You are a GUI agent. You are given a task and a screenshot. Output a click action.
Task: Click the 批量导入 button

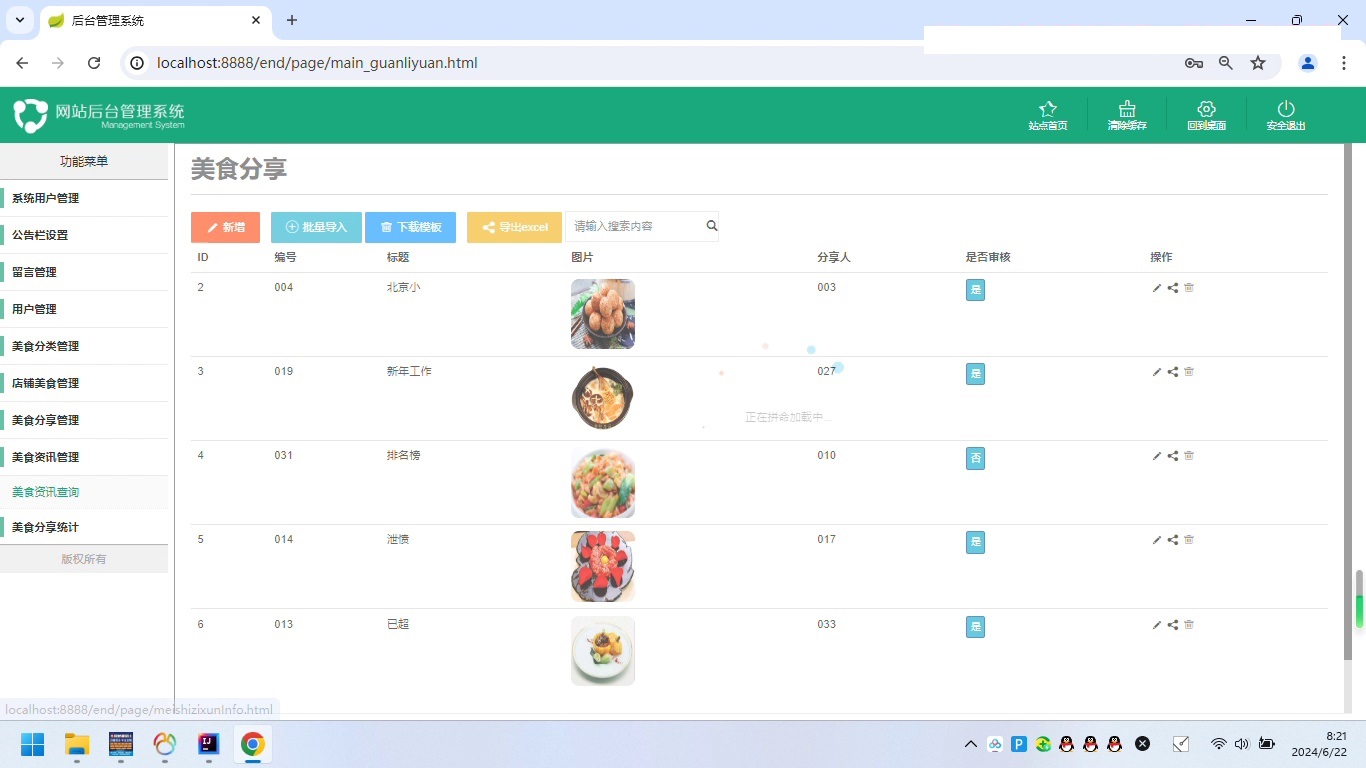[x=316, y=227]
